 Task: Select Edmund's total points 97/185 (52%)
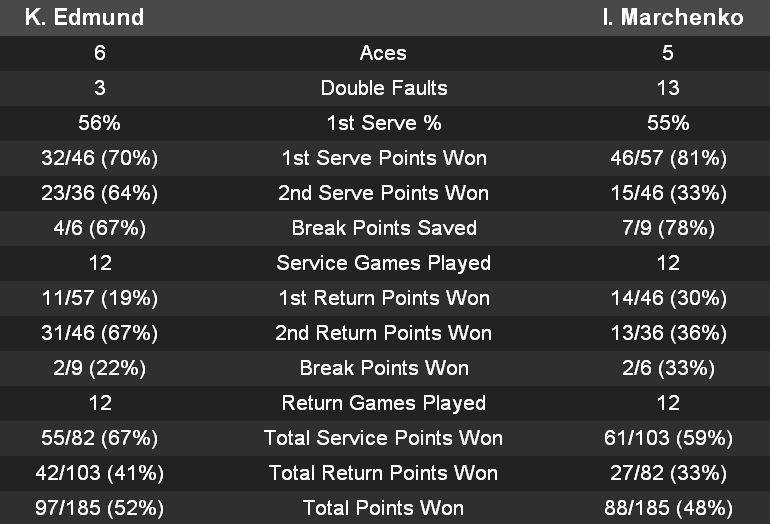[x=100, y=508]
